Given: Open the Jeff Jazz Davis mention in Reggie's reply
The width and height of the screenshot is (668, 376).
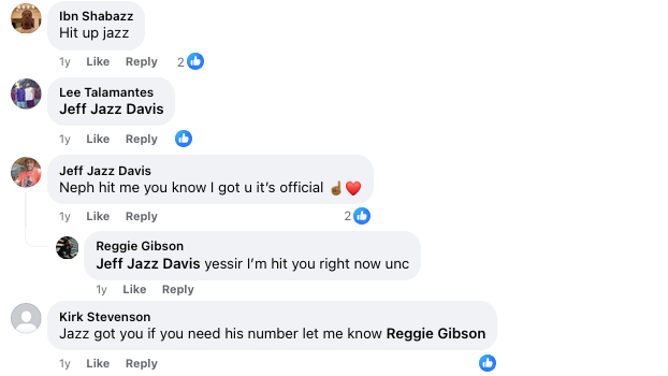Looking at the screenshot, I should [148, 264].
